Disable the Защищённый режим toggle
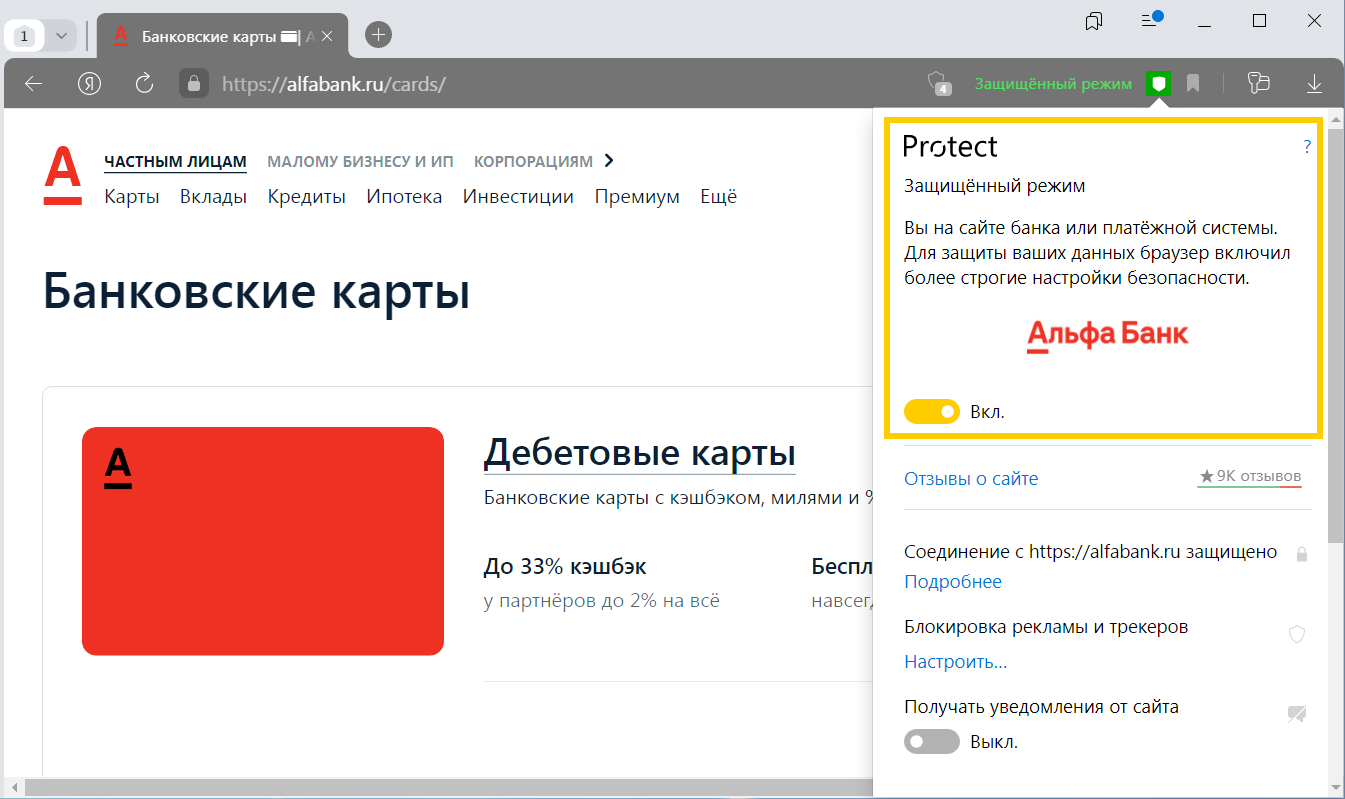 tap(931, 412)
